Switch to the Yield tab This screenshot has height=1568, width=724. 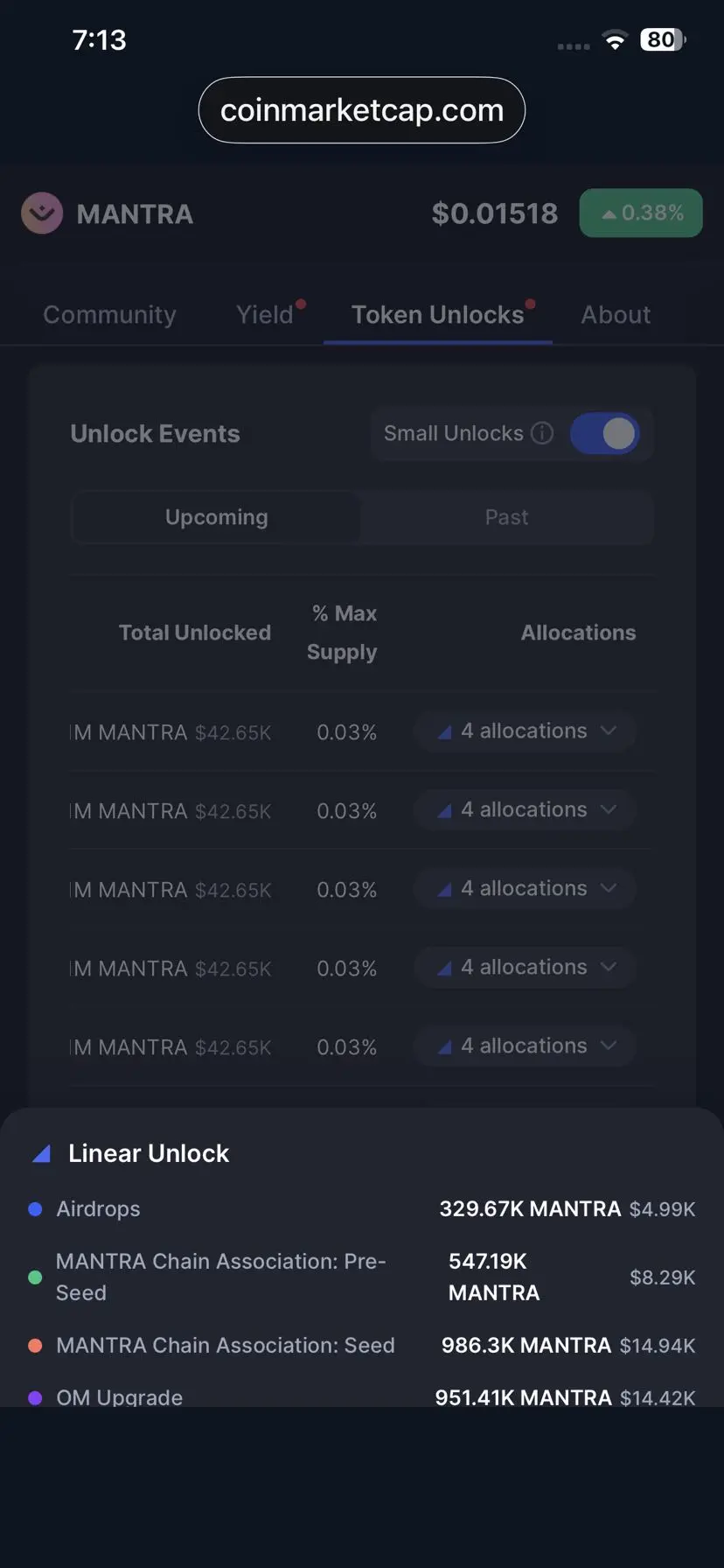pos(265,315)
